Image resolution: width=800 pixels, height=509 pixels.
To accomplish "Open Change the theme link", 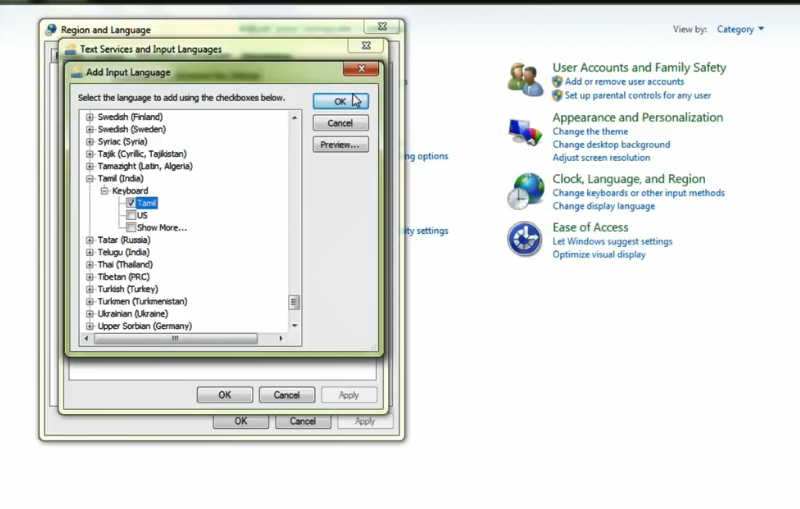I will [590, 132].
